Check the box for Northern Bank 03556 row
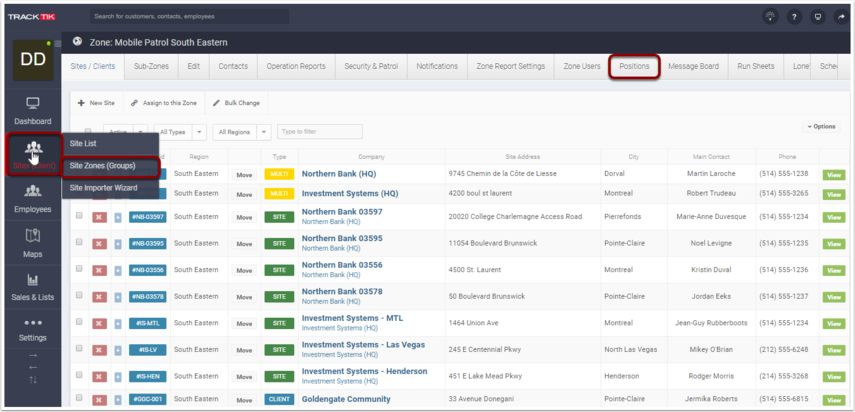 [79, 268]
